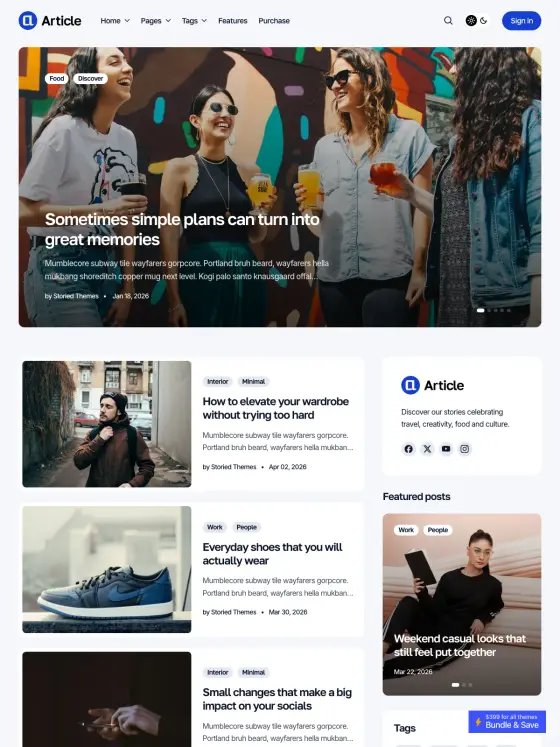Select the Food tag on hero image
Screen dimensions: 560x747
pos(57,79)
